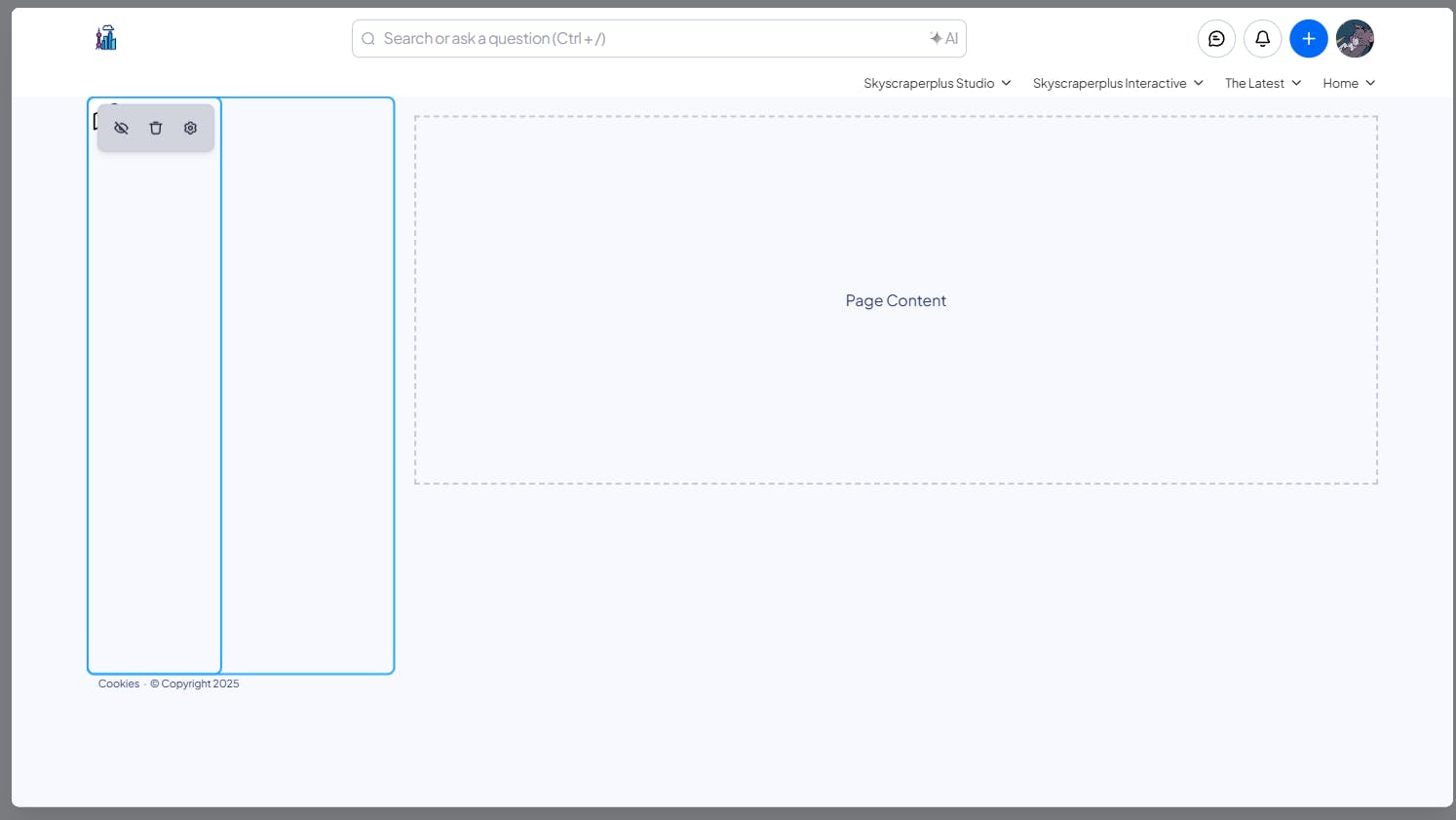Open the AI assistant from the search bar
This screenshot has height=820, width=1456.
pyautogui.click(x=943, y=39)
